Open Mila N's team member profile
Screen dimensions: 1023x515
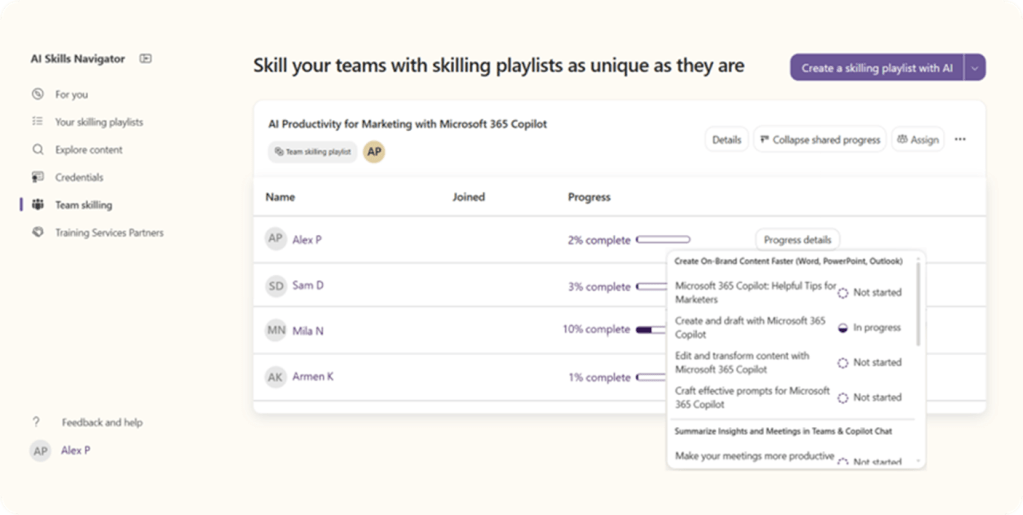pos(307,330)
